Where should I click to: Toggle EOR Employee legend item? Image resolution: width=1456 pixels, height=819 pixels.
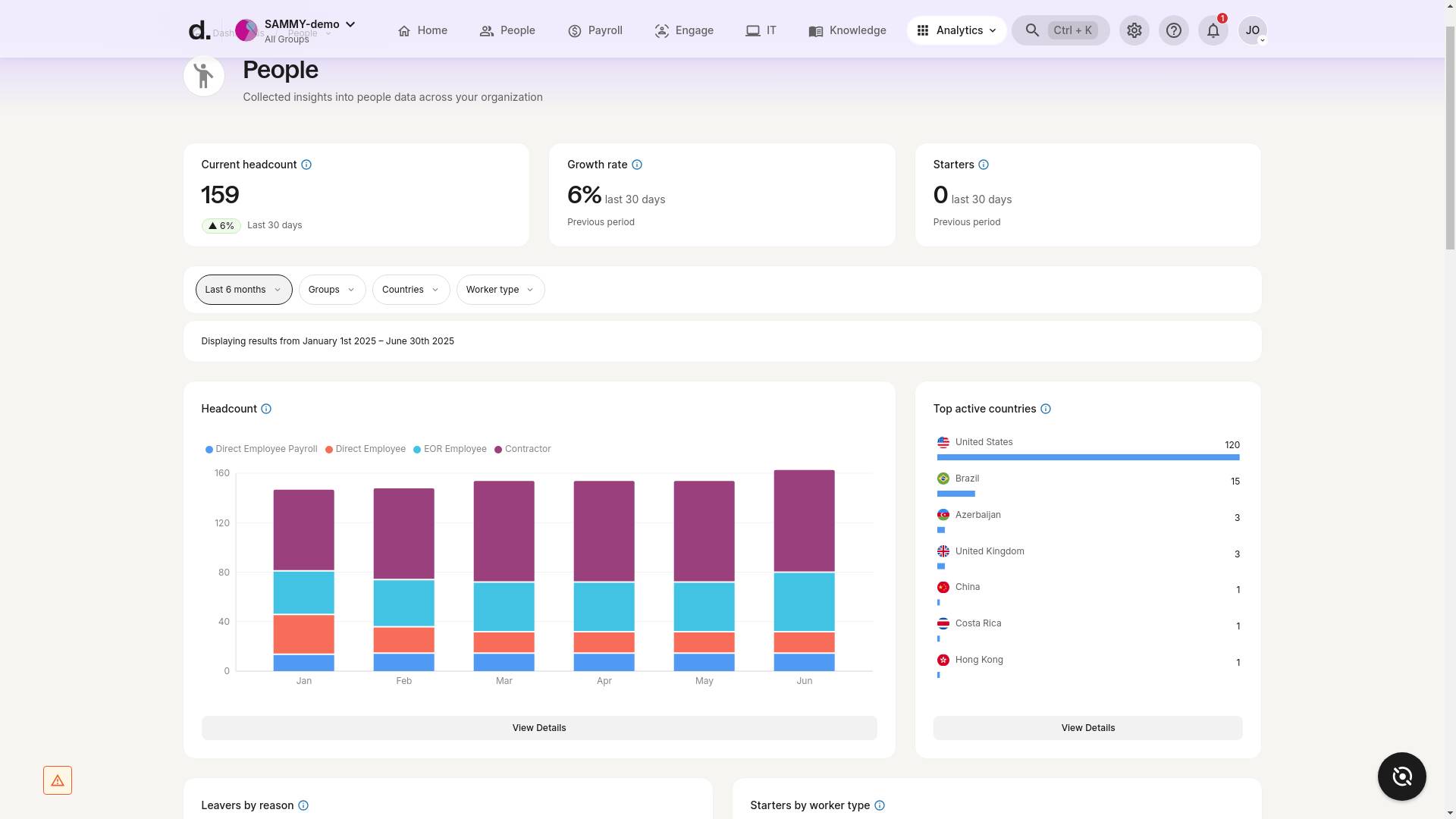tap(450, 449)
